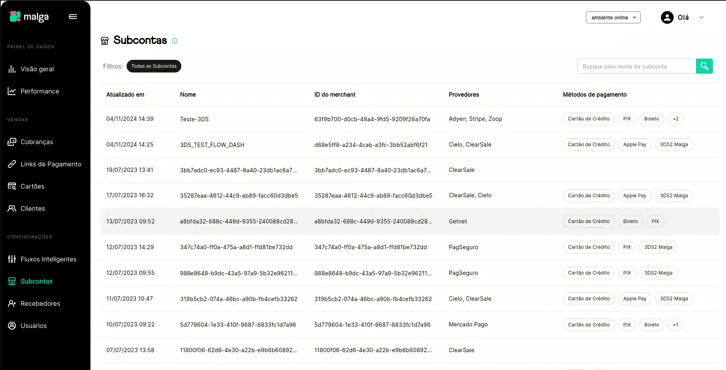
Task: Collapse the sidebar with hamburger icon
Action: (x=73, y=17)
